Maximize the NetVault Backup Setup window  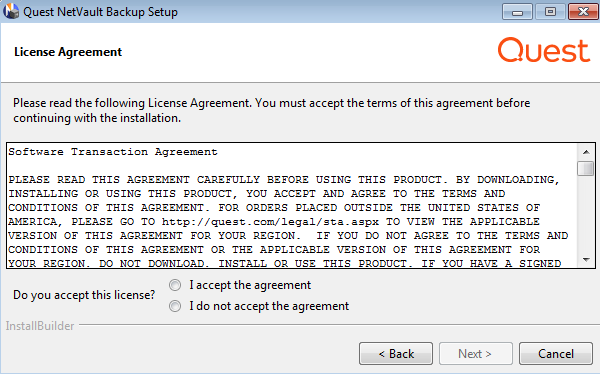550,11
